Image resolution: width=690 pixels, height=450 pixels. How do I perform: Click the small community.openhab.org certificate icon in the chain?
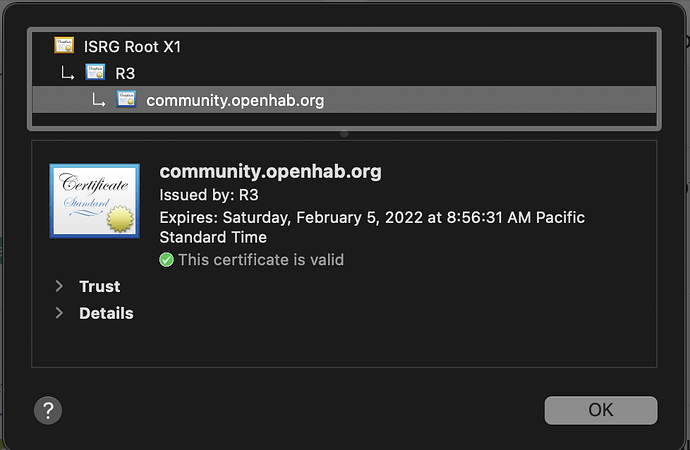(126, 99)
